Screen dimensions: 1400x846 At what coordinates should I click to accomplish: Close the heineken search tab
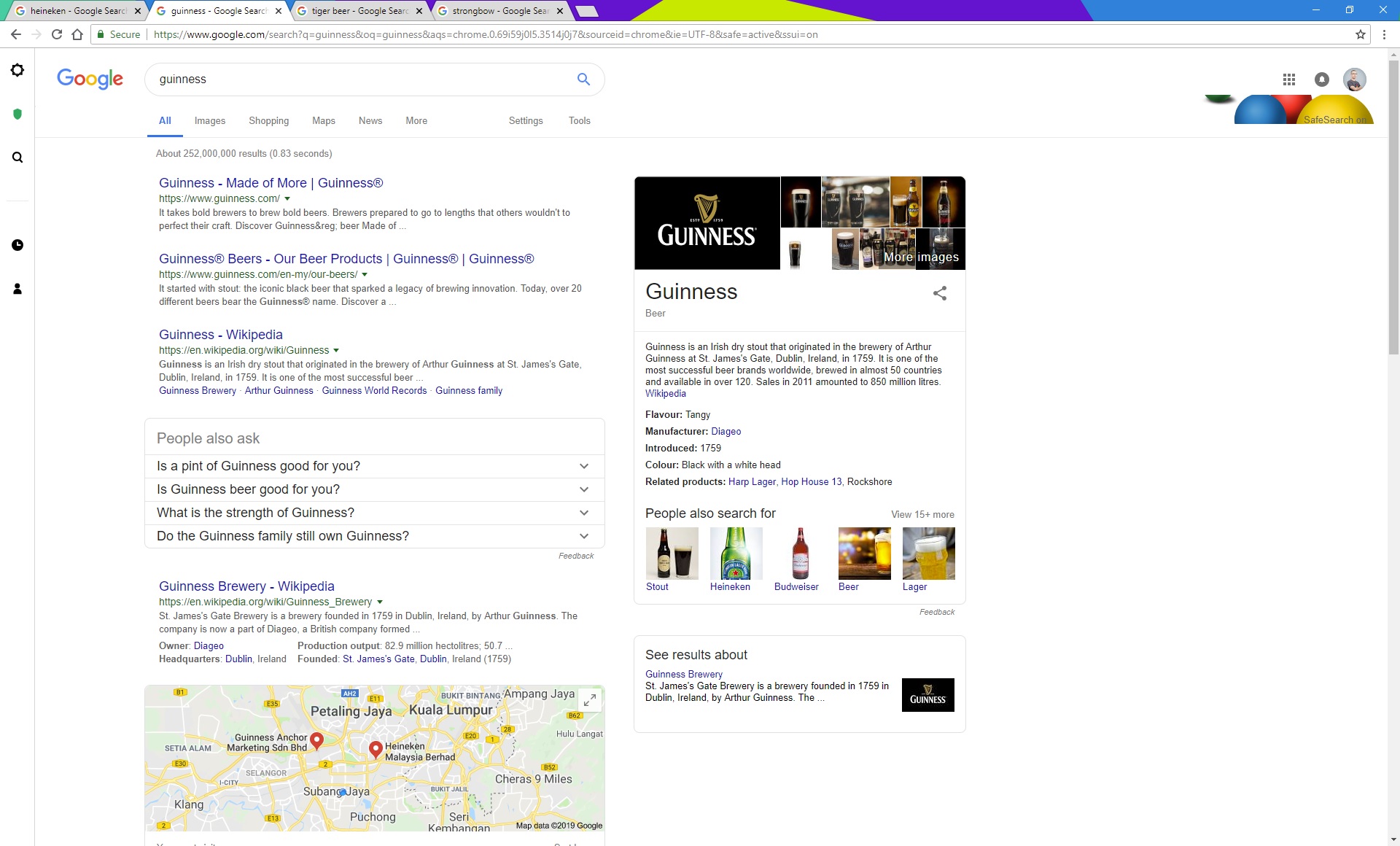click(137, 11)
